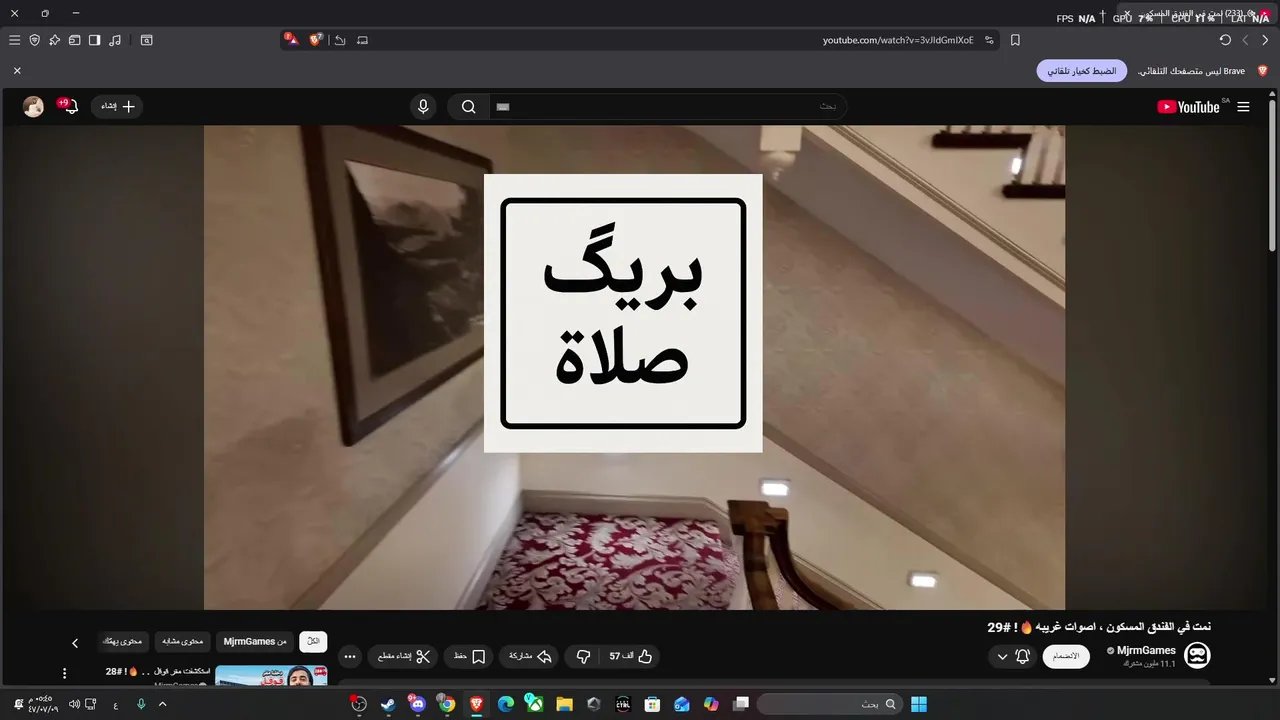This screenshot has width=1280, height=720.
Task: Open Xbox app on taskbar
Action: [x=535, y=704]
